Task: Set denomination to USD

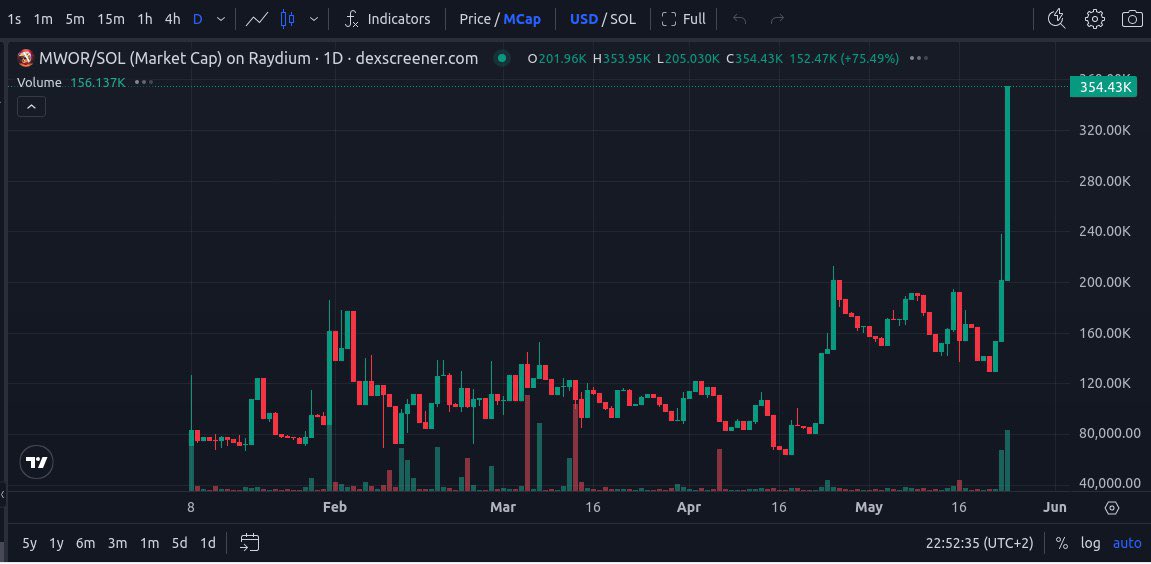Action: pos(584,19)
